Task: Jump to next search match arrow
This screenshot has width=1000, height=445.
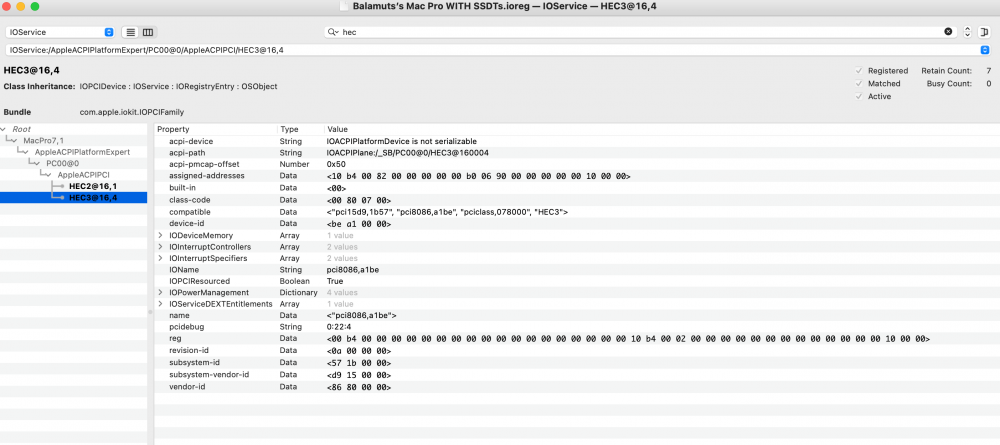Action: tap(967, 35)
